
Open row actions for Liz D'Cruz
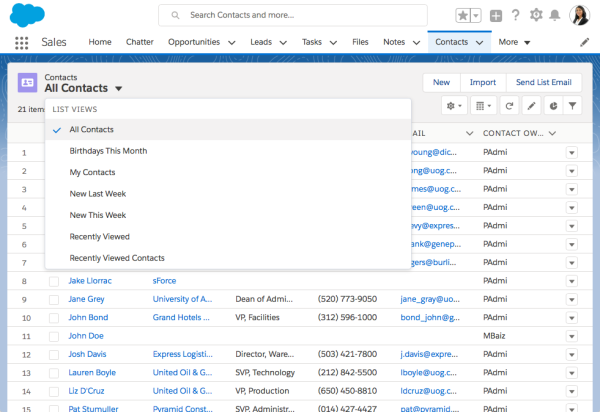[x=572, y=392]
